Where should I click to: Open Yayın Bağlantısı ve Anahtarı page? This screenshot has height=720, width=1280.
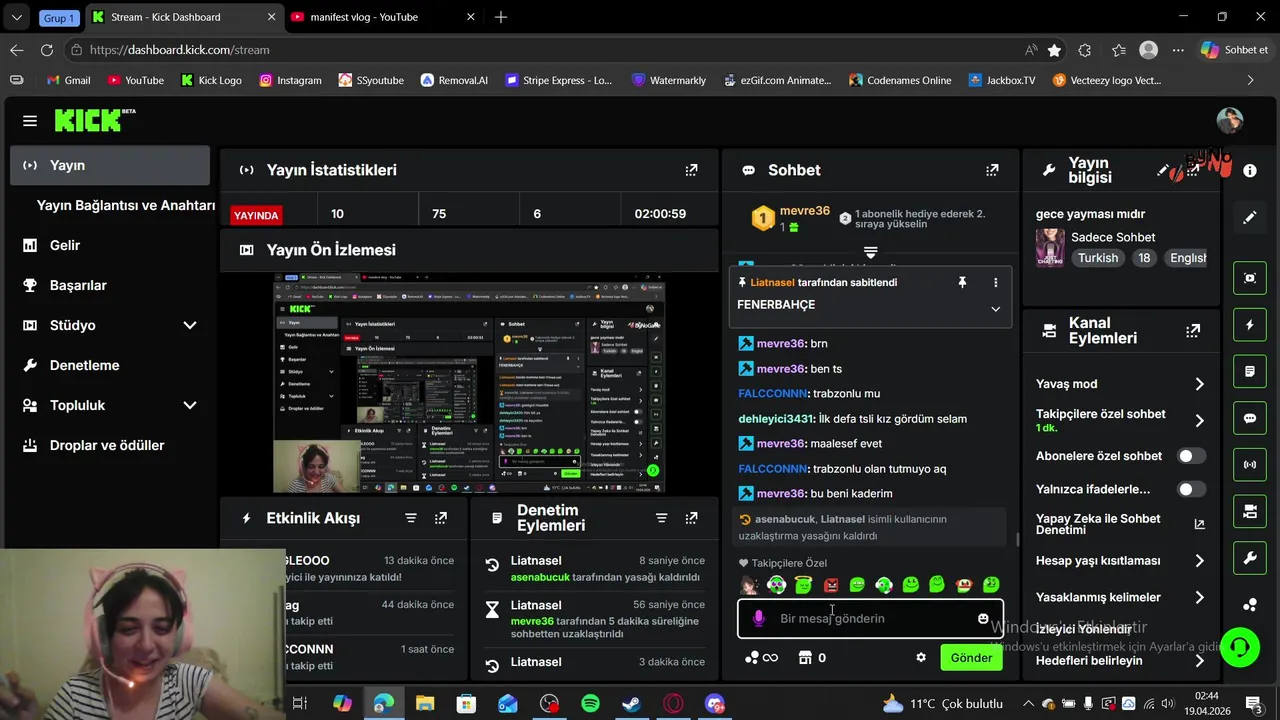pyautogui.click(x=126, y=205)
